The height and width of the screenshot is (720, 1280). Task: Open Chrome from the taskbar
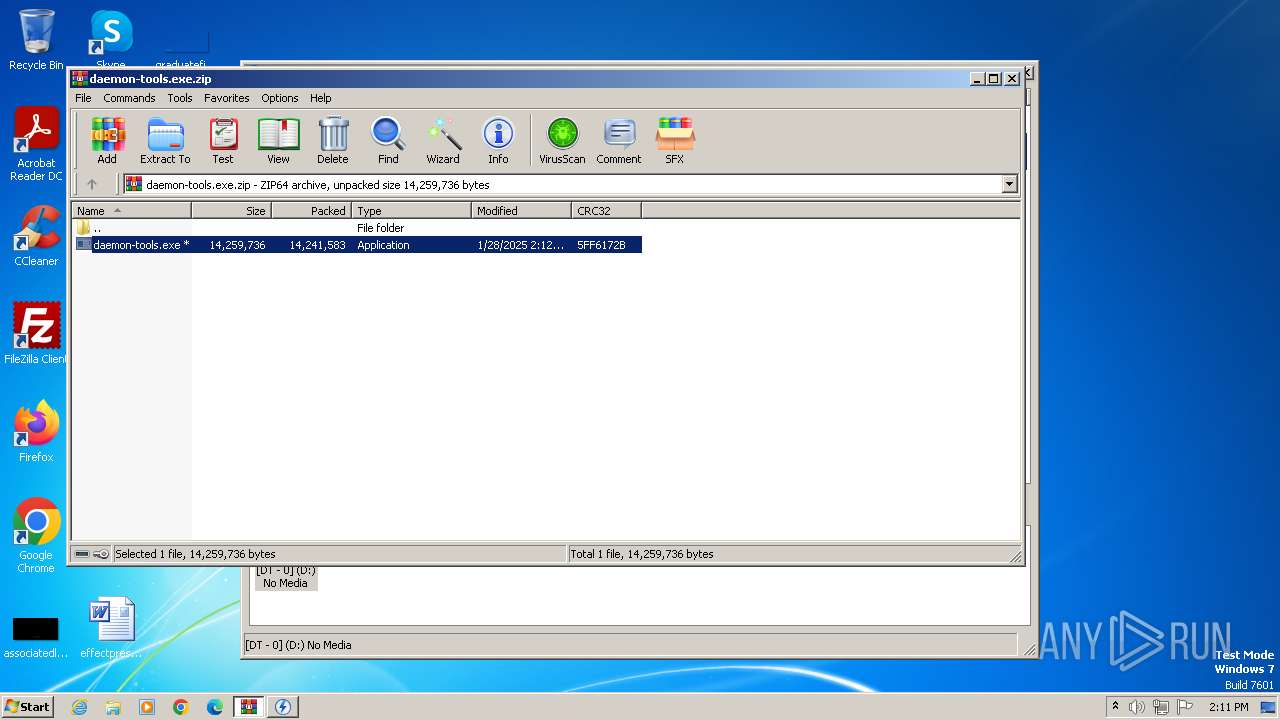(x=181, y=707)
